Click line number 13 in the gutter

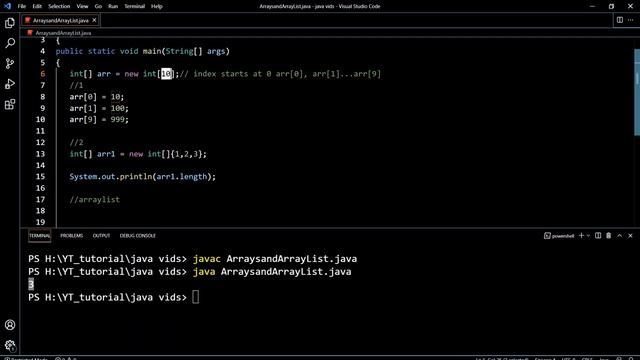40,154
